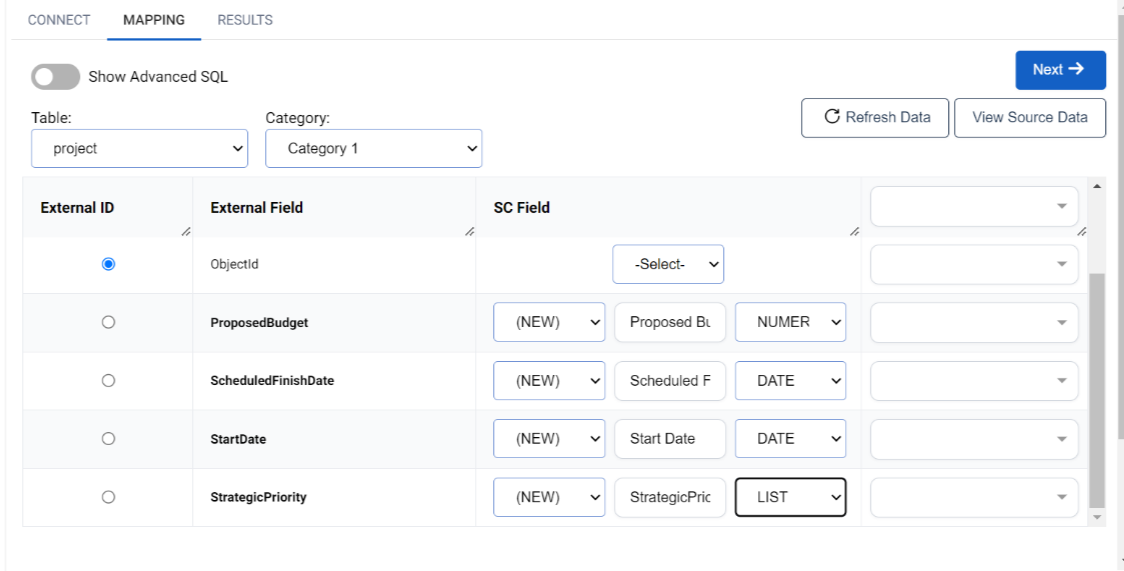Select the ScheduledFinishDate External ID radio button

108,380
